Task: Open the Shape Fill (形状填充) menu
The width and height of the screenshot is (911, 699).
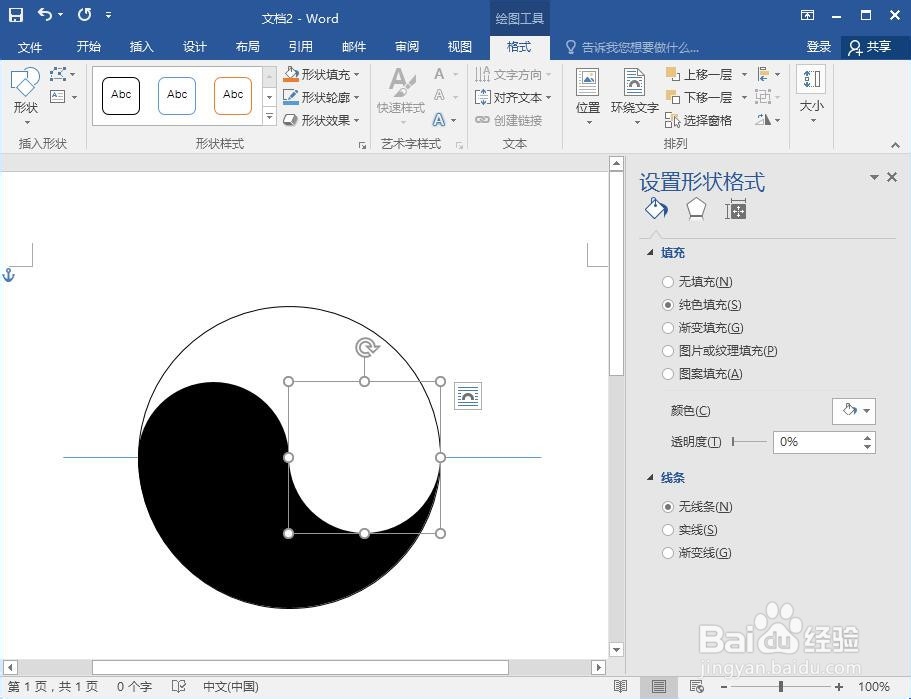Action: pyautogui.click(x=321, y=73)
